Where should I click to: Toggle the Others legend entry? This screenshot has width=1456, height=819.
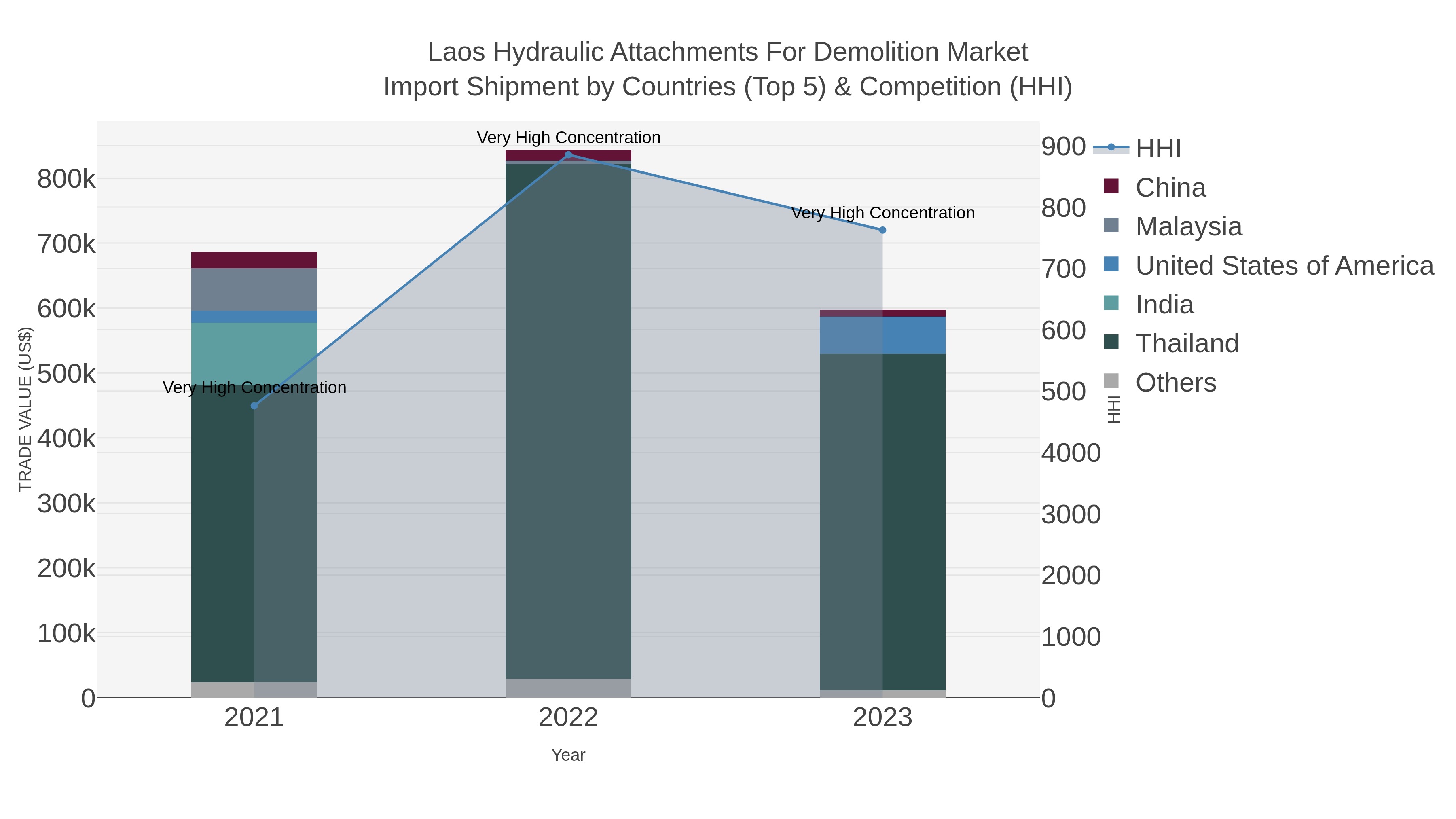click(1159, 382)
